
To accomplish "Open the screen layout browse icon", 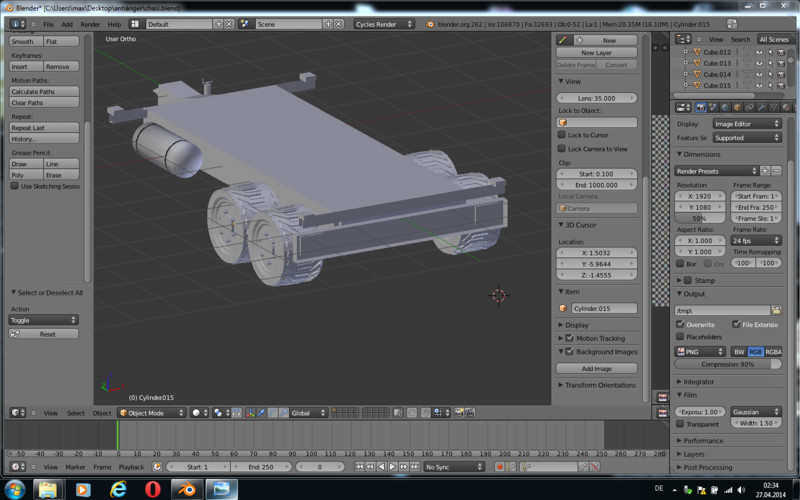I will (135, 24).
